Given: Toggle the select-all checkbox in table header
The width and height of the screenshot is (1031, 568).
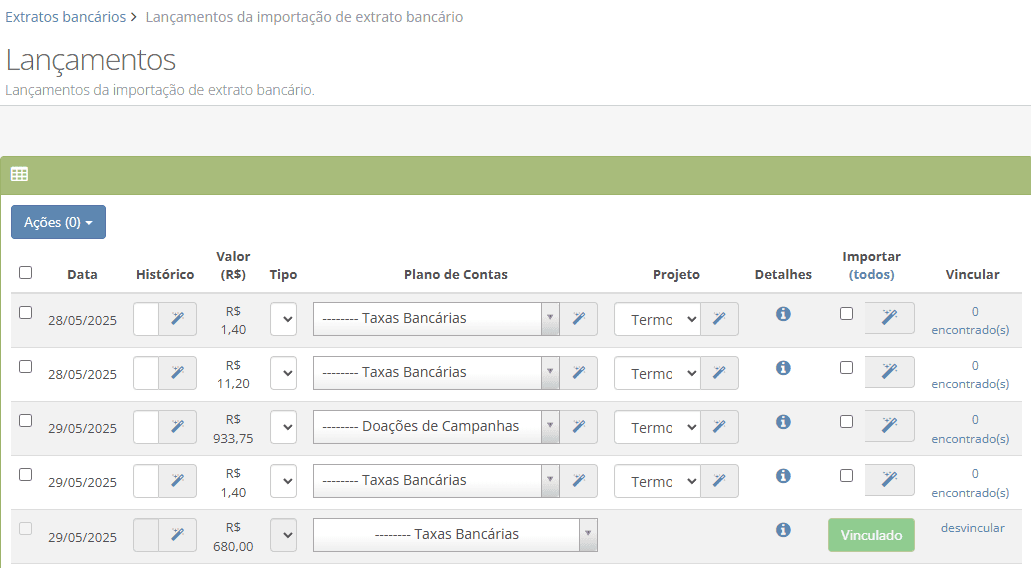Looking at the screenshot, I should tap(26, 272).
